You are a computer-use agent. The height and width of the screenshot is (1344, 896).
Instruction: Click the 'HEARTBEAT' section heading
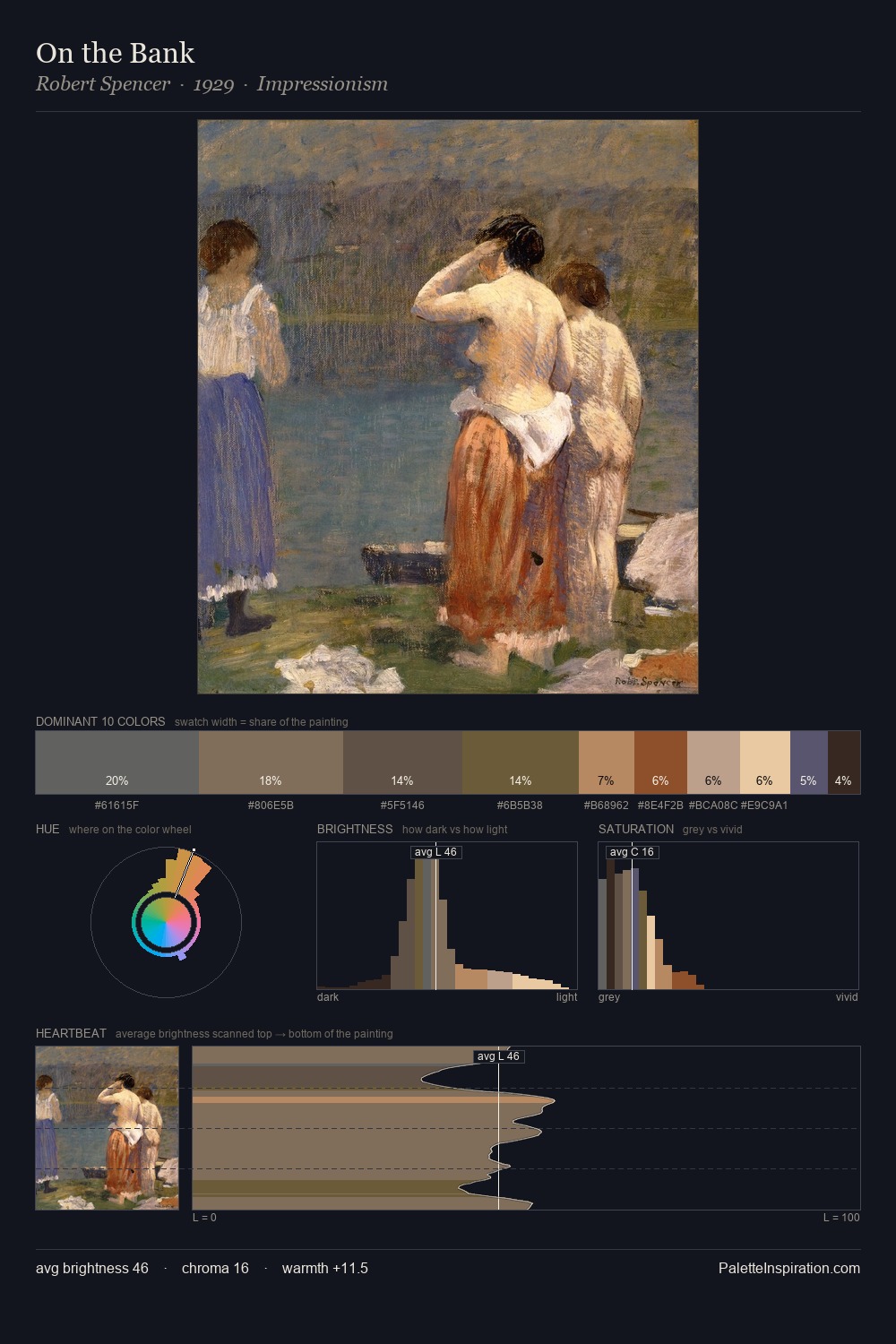(x=71, y=1033)
